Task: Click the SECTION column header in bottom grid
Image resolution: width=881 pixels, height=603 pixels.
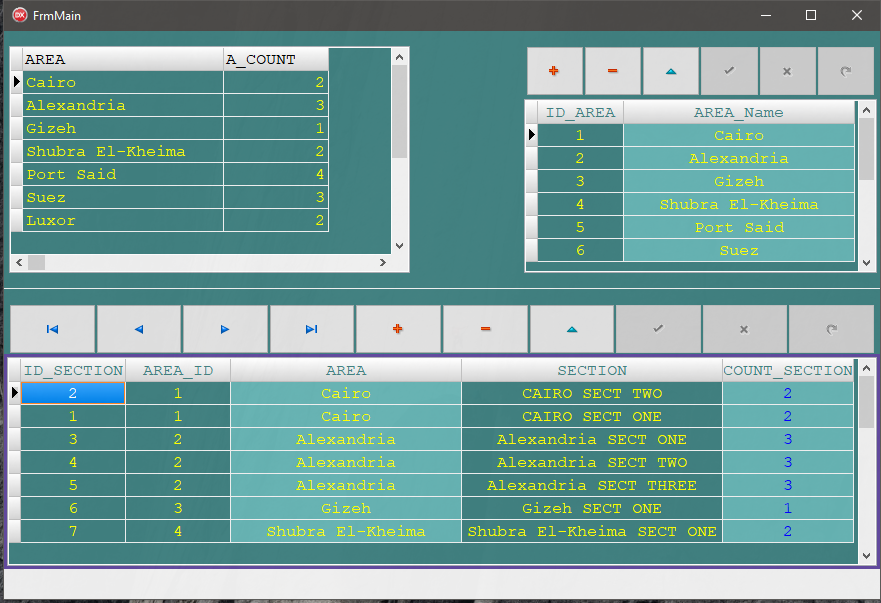Action: click(x=592, y=370)
